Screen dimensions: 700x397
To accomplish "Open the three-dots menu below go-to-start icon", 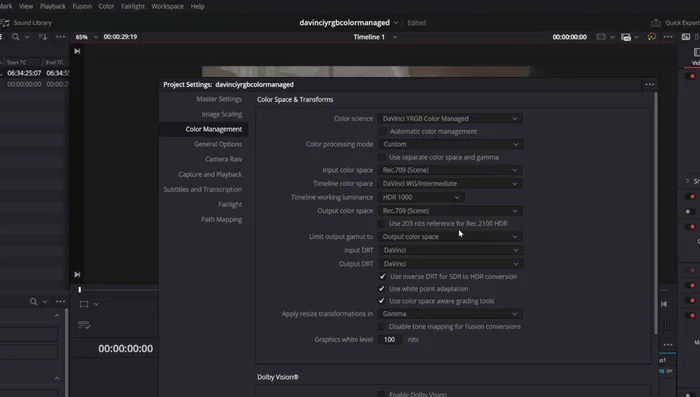I will point(668,345).
